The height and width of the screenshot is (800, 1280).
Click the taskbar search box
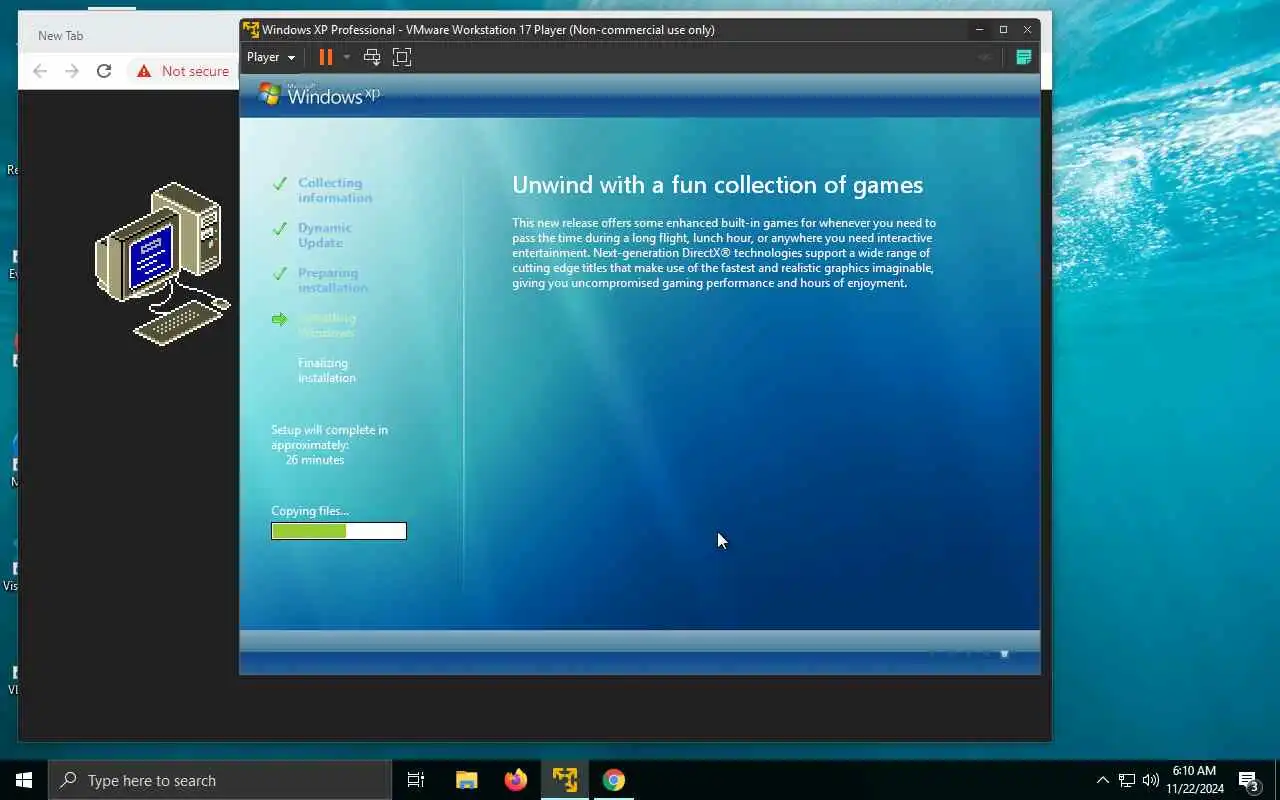click(x=220, y=780)
